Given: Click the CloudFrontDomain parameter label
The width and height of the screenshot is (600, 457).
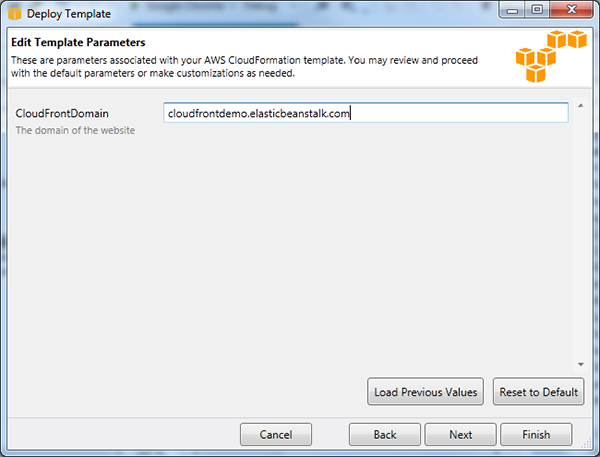Looking at the screenshot, I should pyautogui.click(x=62, y=113).
